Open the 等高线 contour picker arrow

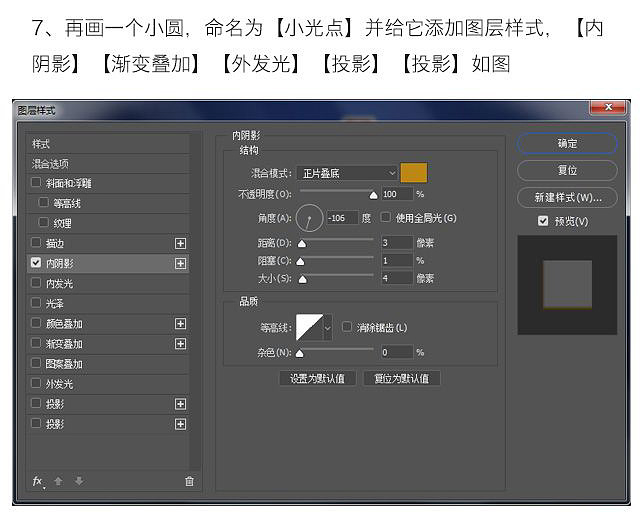coord(327,327)
